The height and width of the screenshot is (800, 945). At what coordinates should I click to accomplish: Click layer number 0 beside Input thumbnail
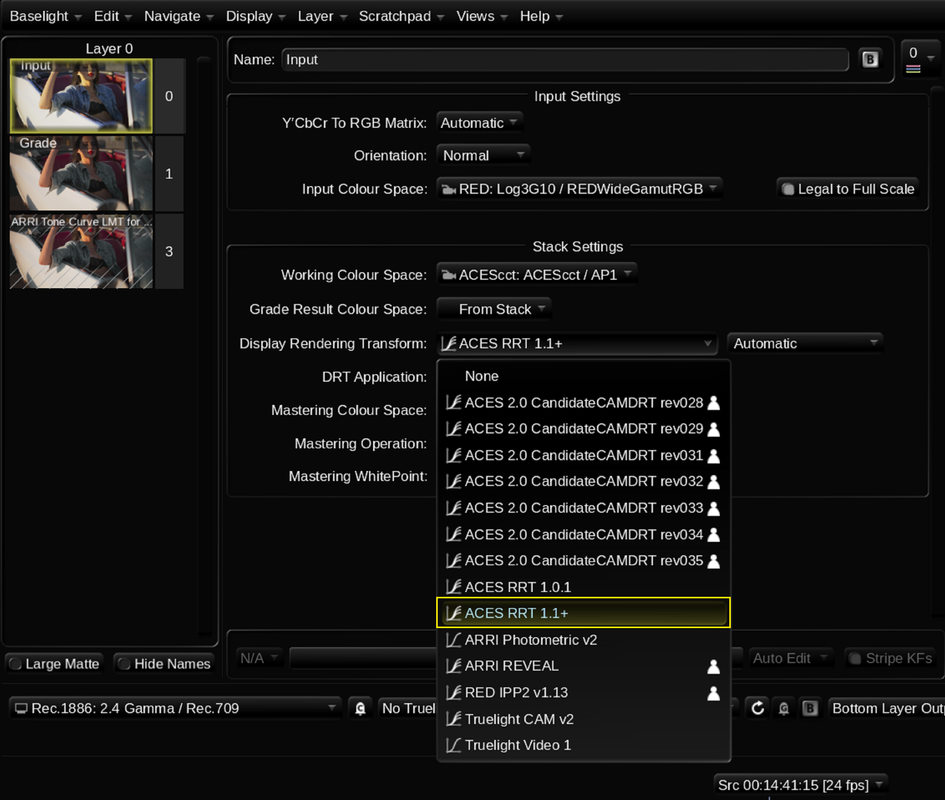tap(169, 96)
